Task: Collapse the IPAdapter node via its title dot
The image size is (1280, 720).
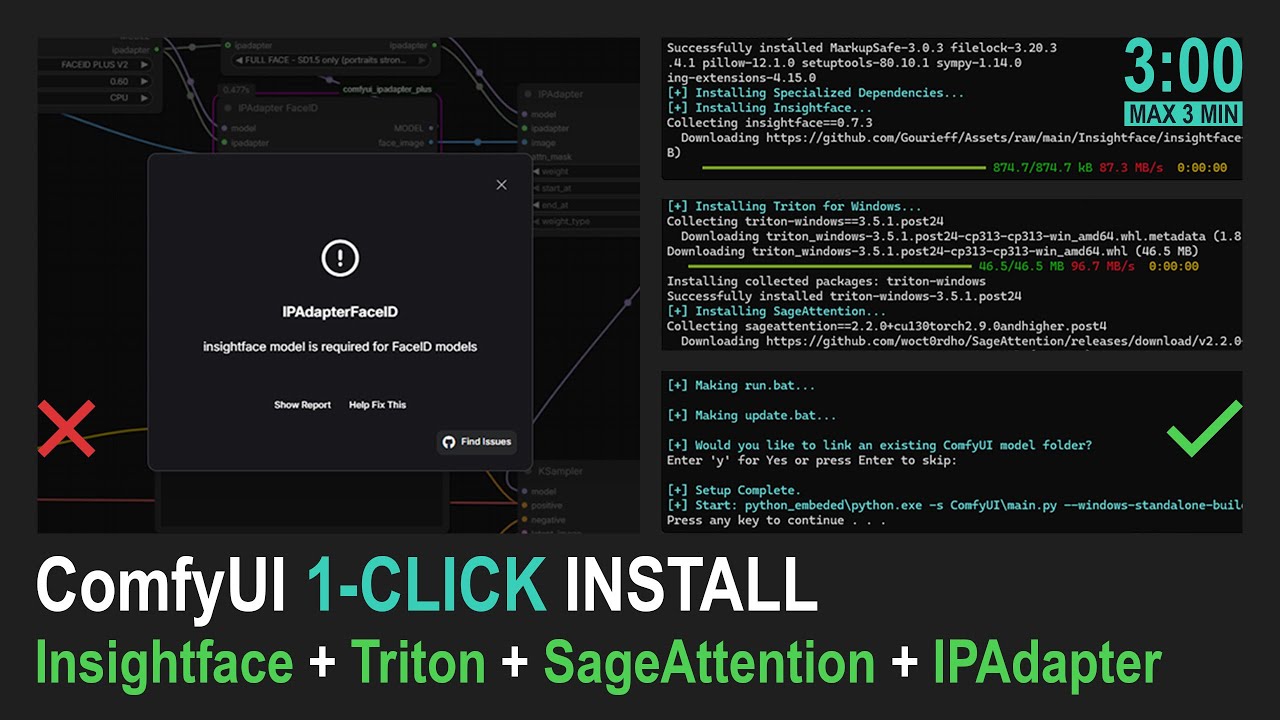Action: 529,93
